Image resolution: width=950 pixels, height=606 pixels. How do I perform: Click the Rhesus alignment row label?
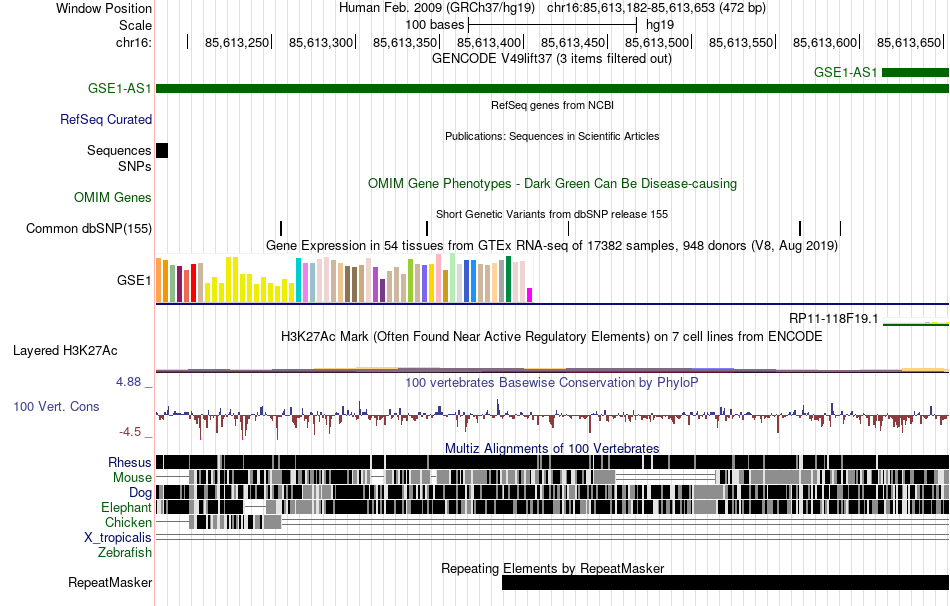(130, 463)
